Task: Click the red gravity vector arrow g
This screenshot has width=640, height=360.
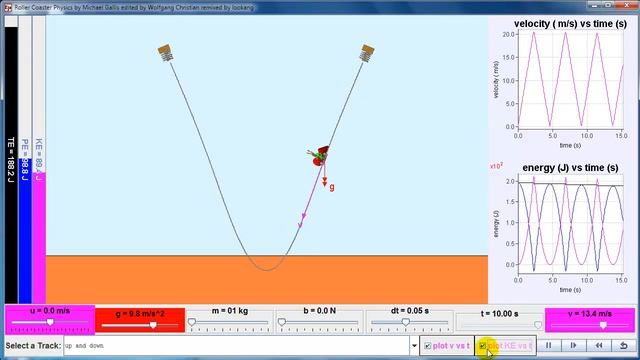Action: [325, 176]
